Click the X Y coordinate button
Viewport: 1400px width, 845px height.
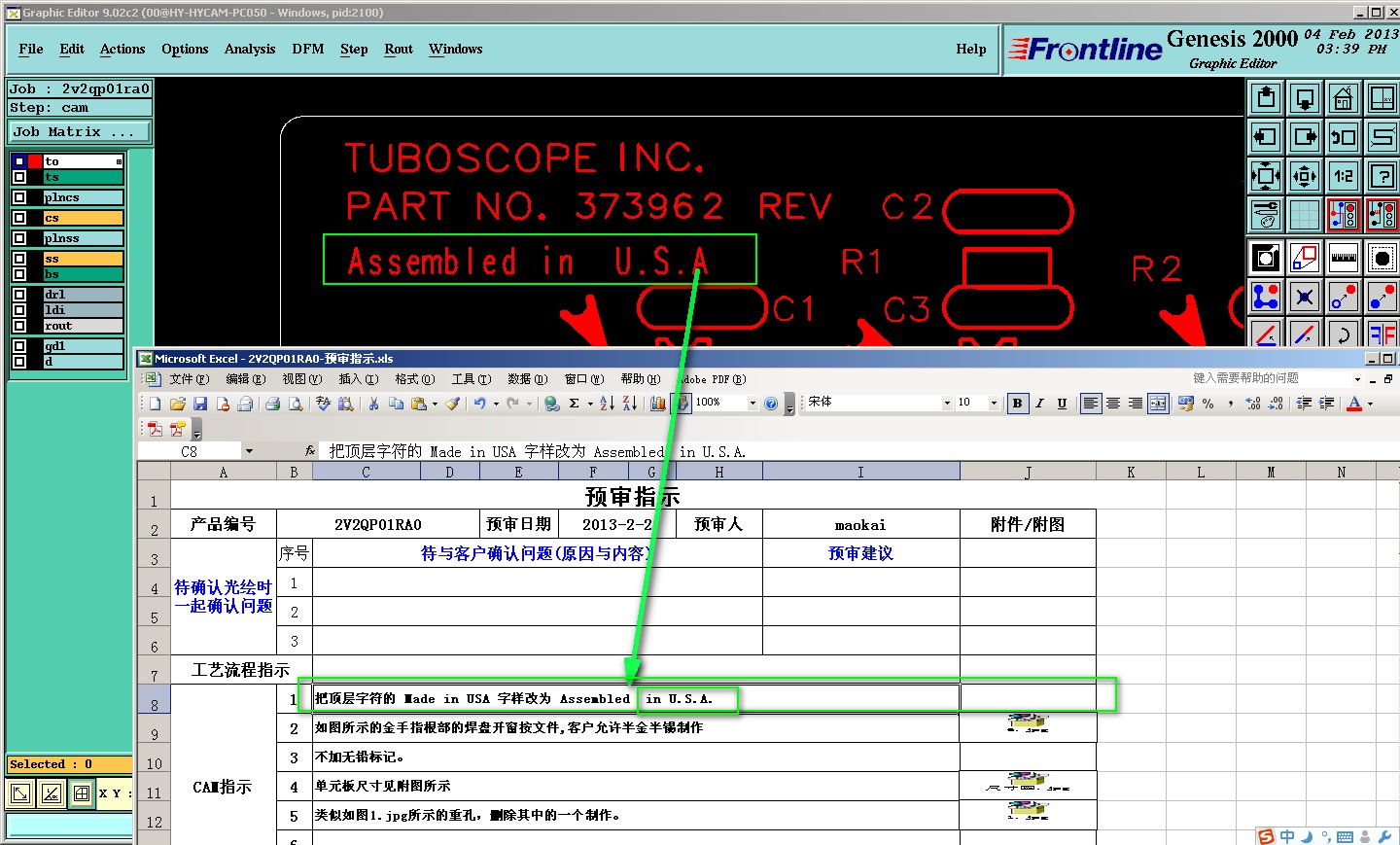pos(115,793)
